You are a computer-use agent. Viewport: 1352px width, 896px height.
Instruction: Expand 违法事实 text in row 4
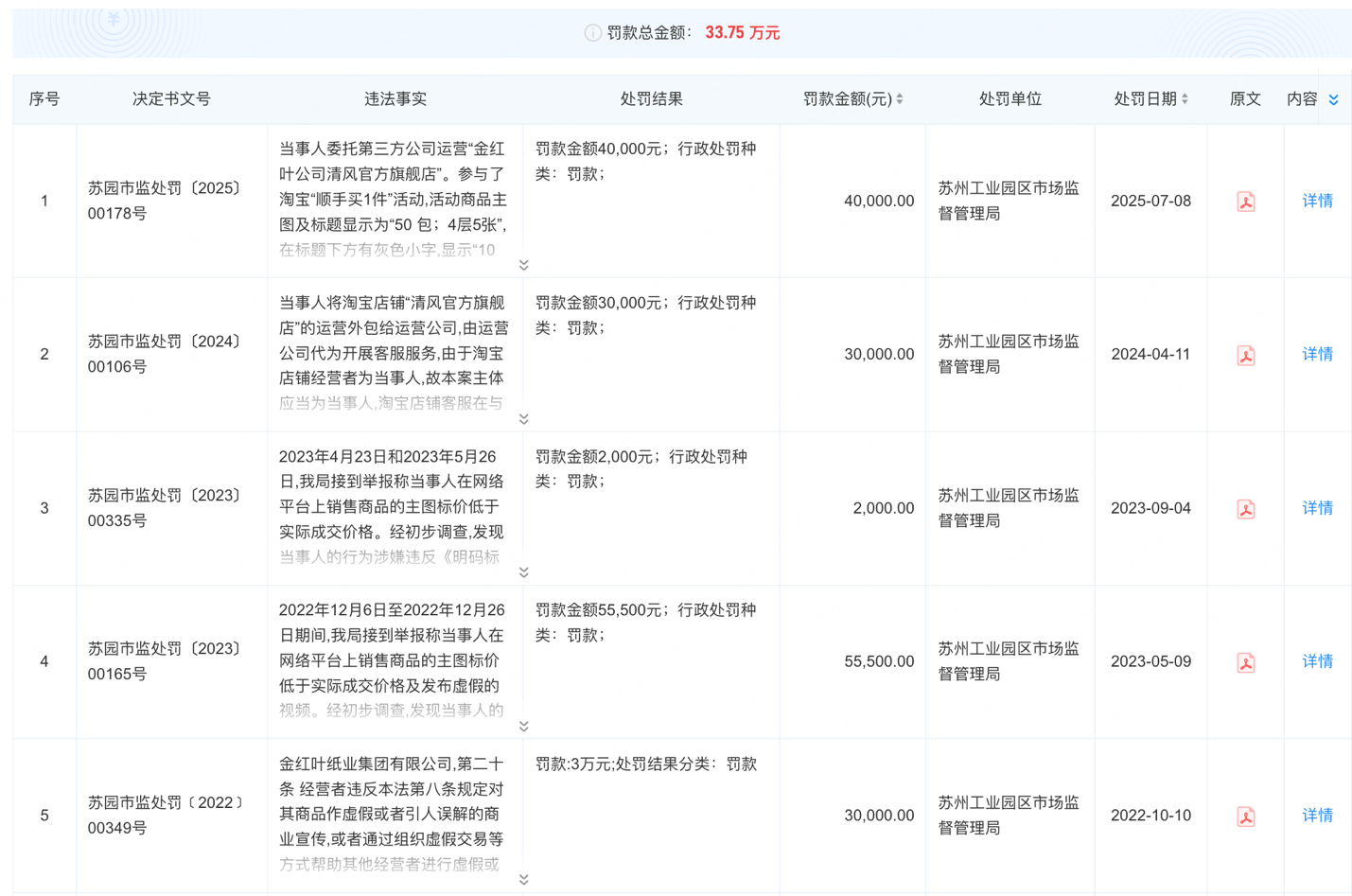pos(523,727)
